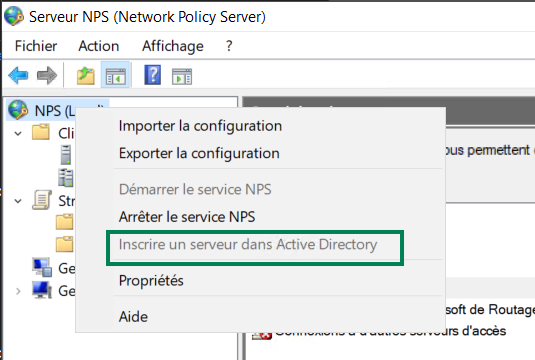Select the first folder icon under the "Str" node

(64, 222)
